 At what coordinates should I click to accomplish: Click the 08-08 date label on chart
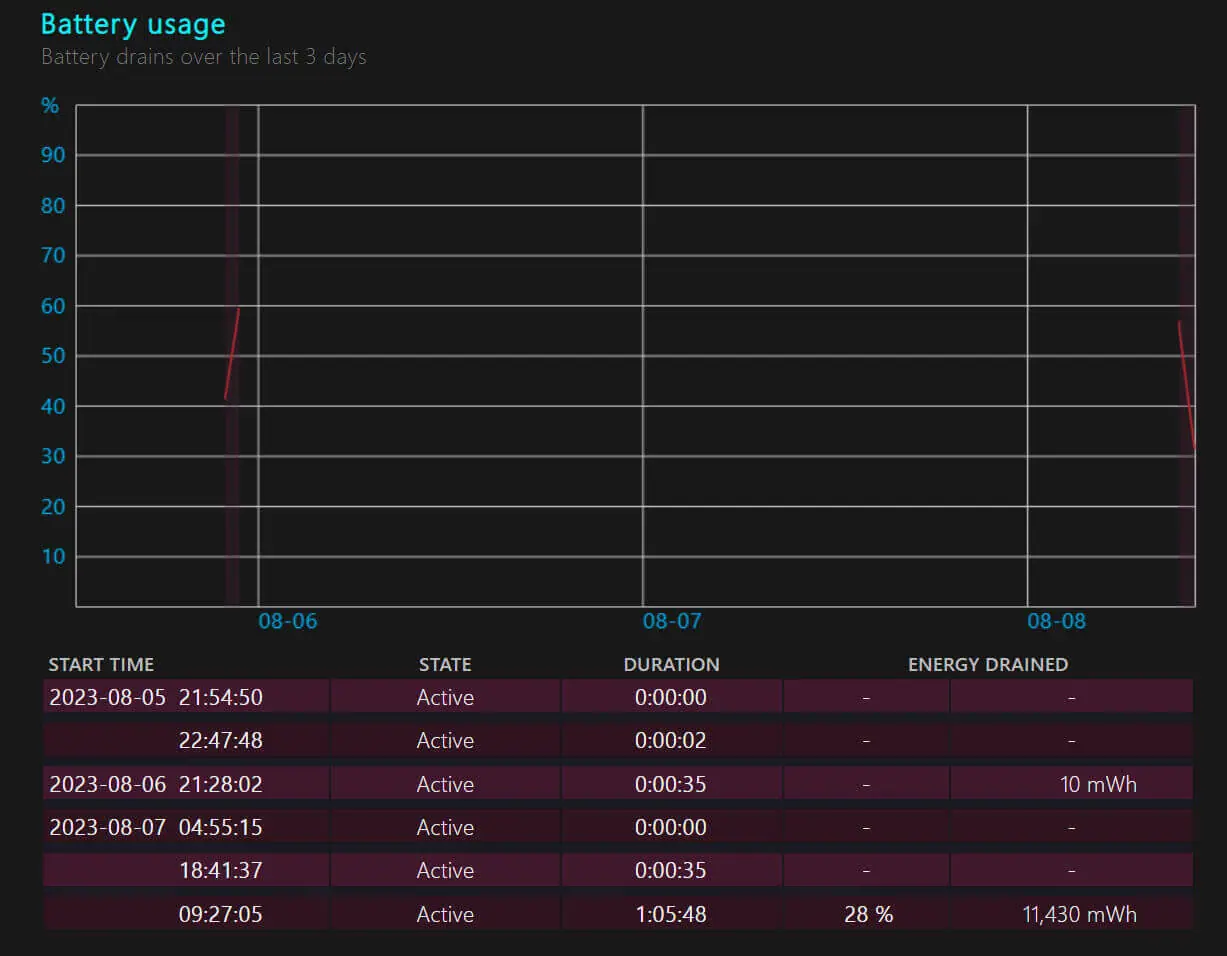pyautogui.click(x=1057, y=621)
